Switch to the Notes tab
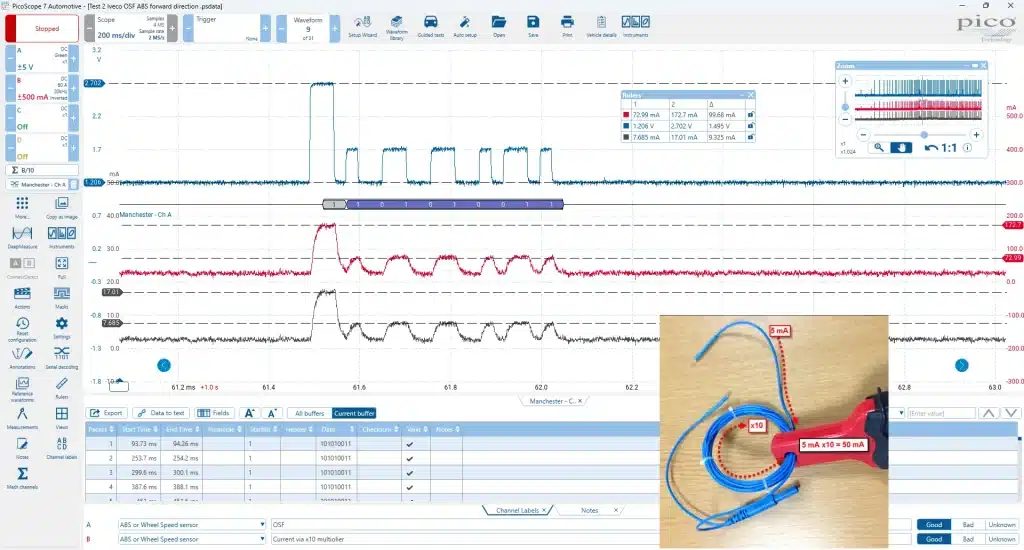The image size is (1024, 550). [x=590, y=510]
